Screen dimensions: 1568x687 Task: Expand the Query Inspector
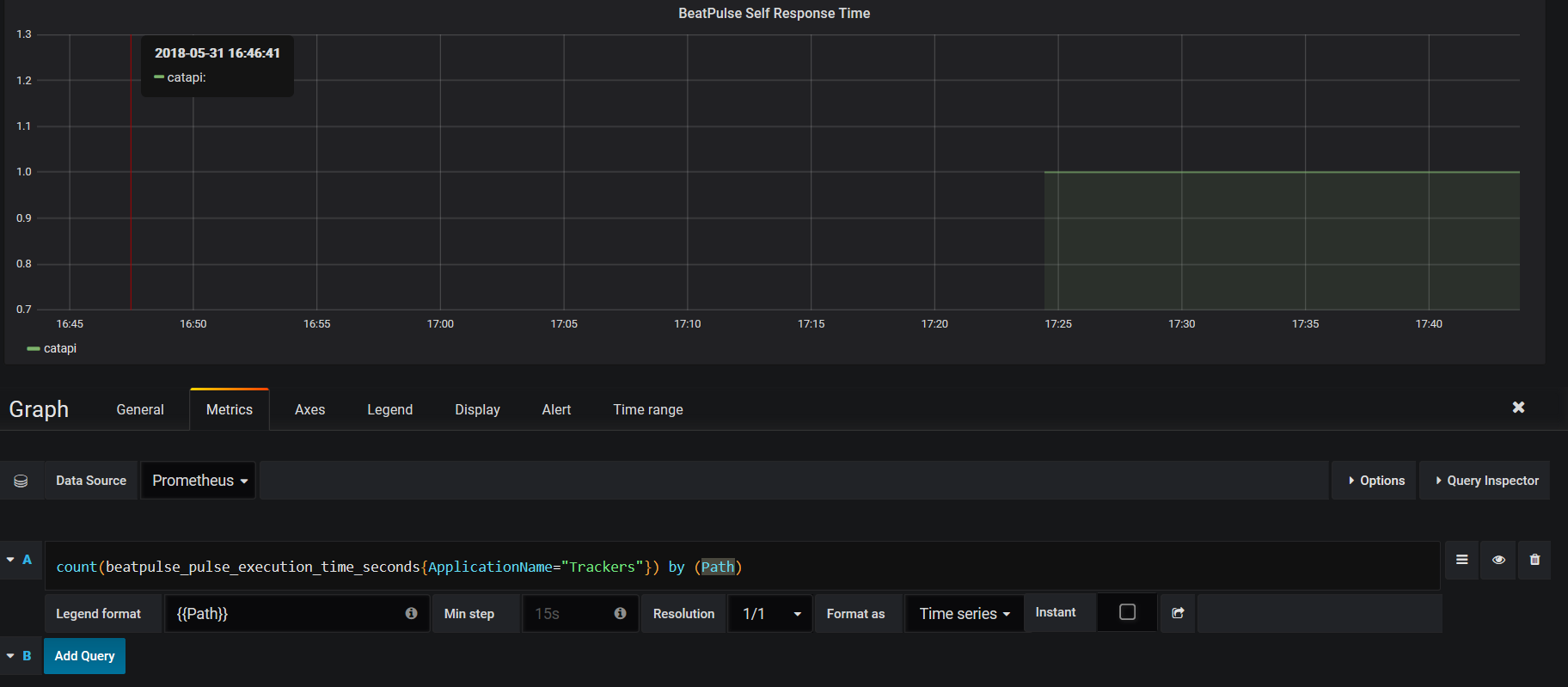point(1486,481)
